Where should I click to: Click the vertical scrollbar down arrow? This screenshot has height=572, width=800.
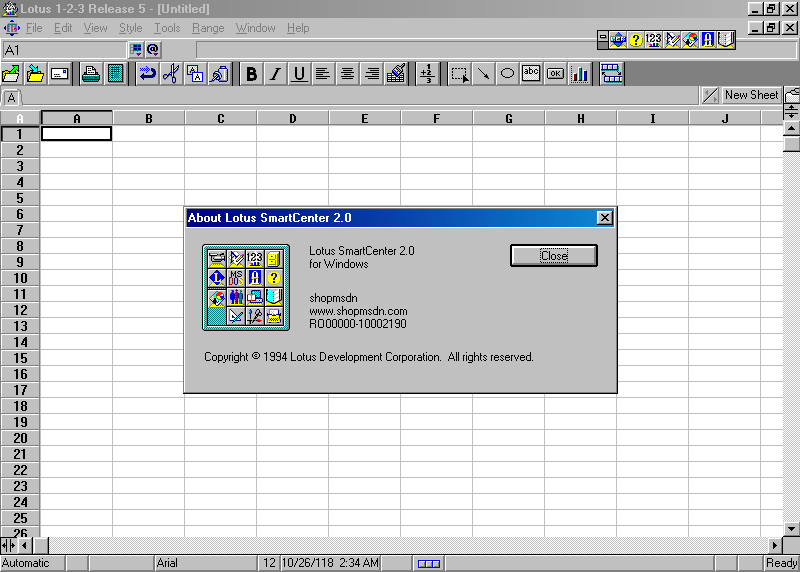[791, 528]
